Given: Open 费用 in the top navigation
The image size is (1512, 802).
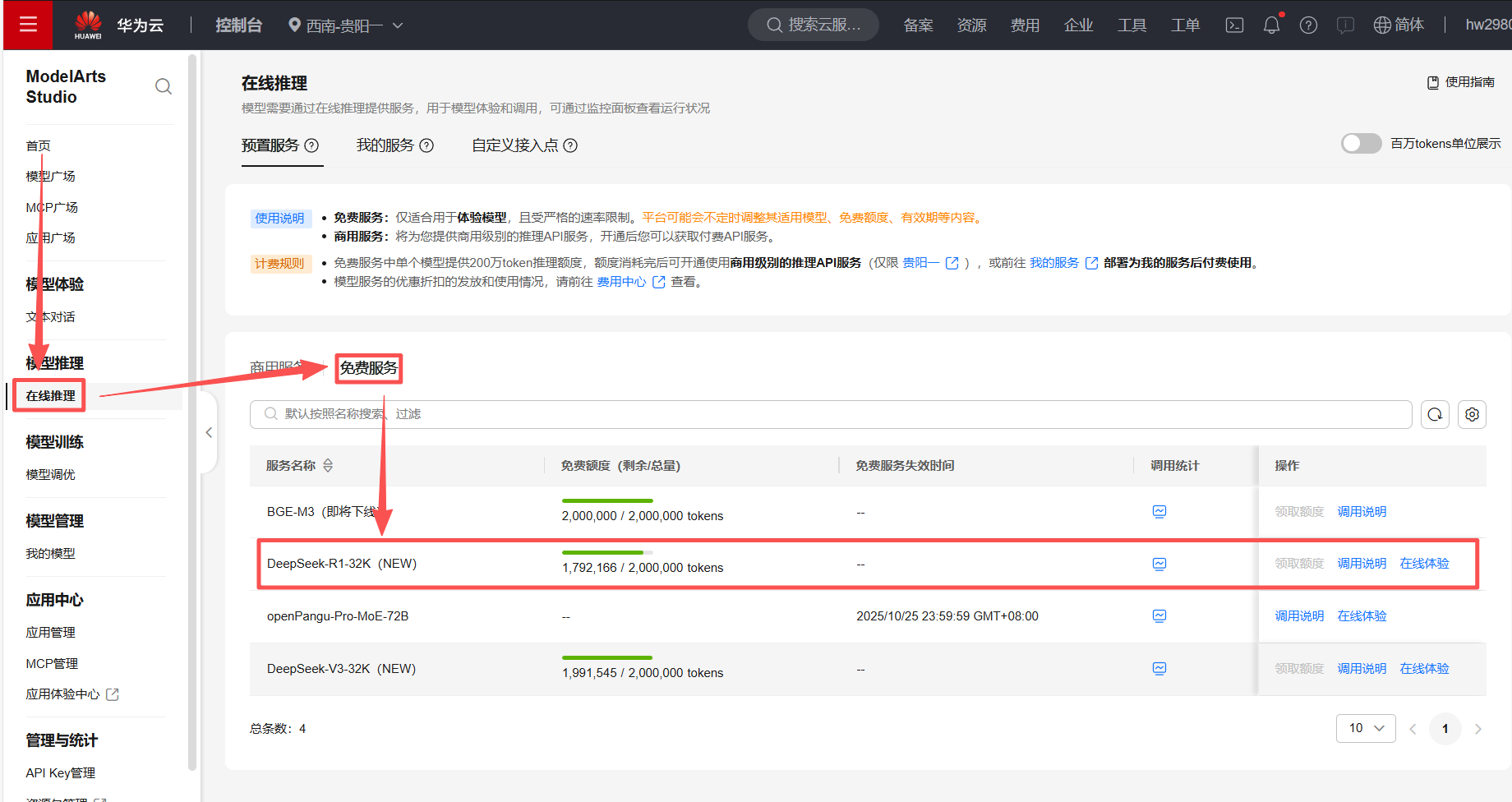Looking at the screenshot, I should click(1026, 25).
